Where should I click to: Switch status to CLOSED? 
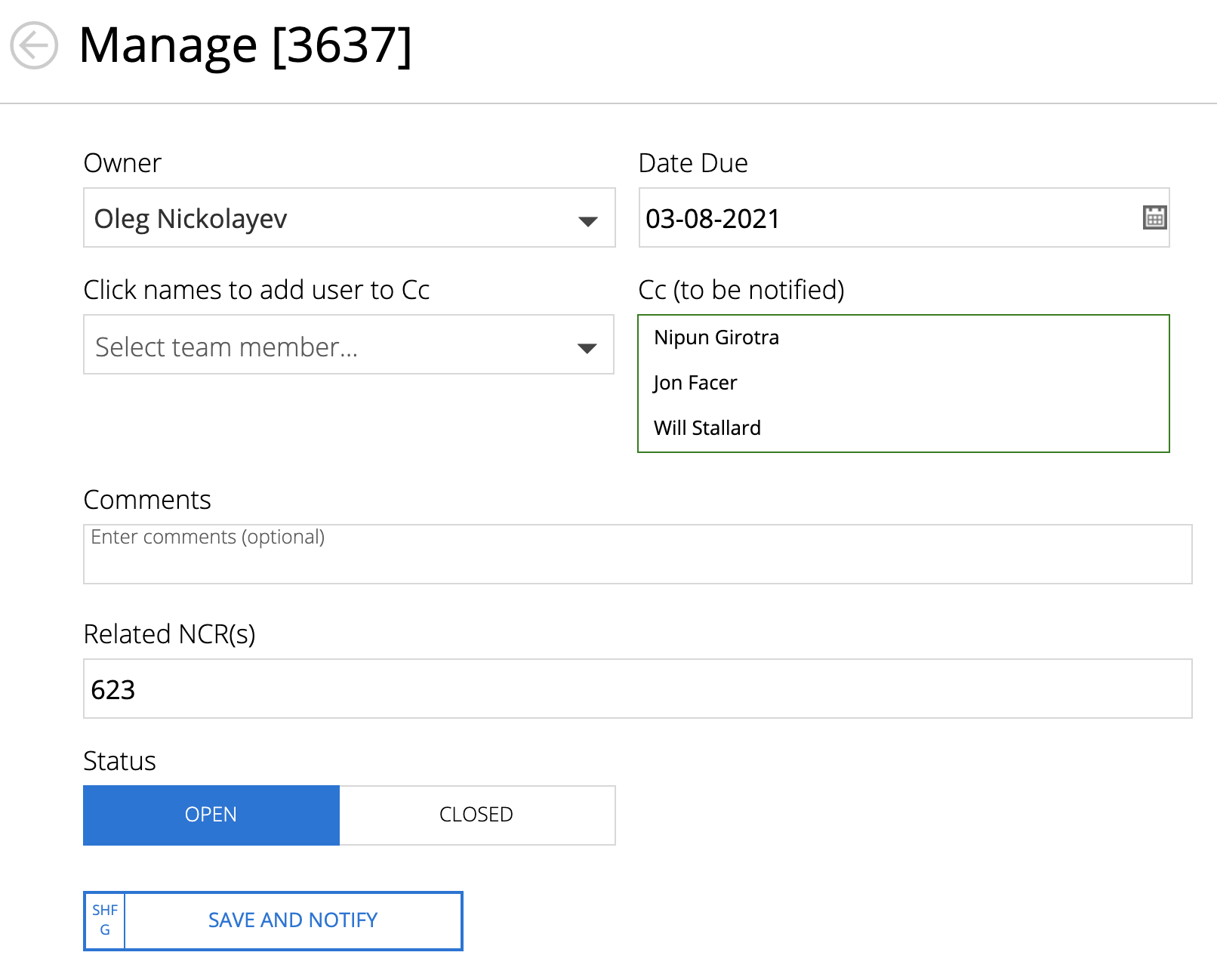click(x=476, y=815)
